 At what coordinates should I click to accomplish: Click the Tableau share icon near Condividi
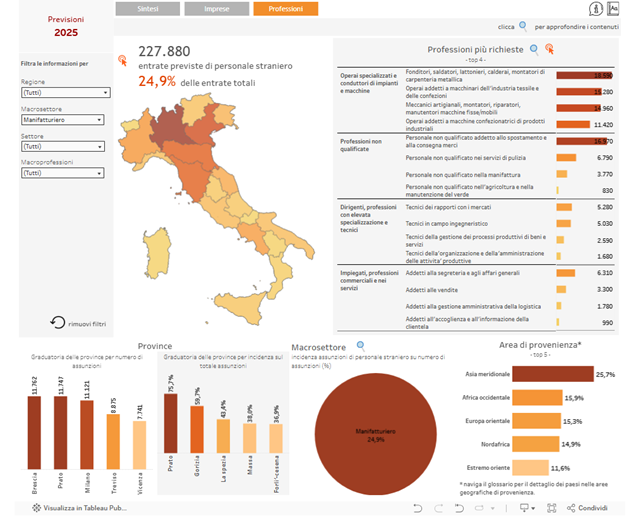(x=569, y=508)
